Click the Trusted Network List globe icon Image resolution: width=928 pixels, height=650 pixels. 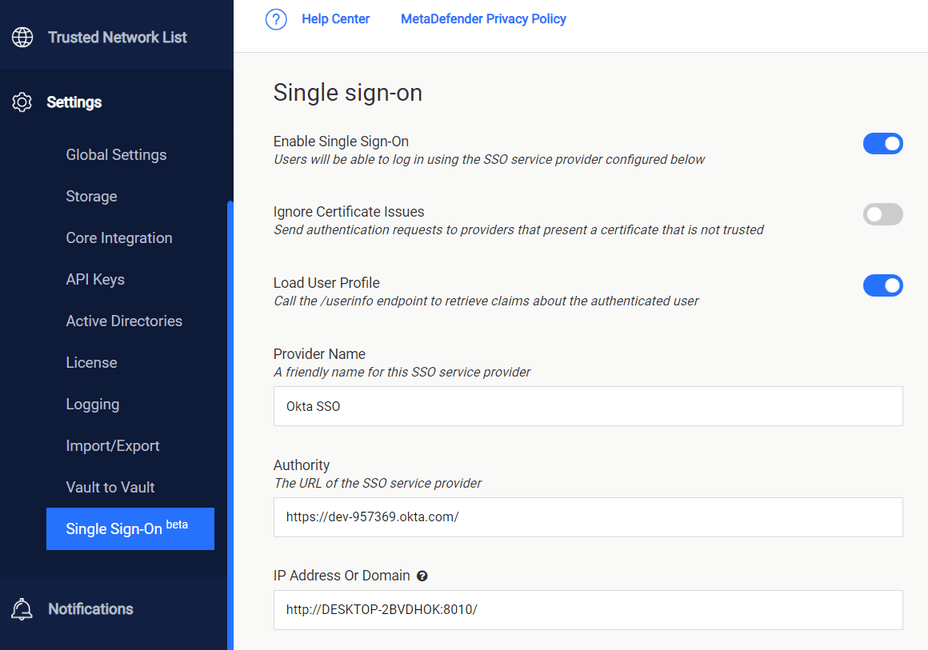[x=22, y=37]
